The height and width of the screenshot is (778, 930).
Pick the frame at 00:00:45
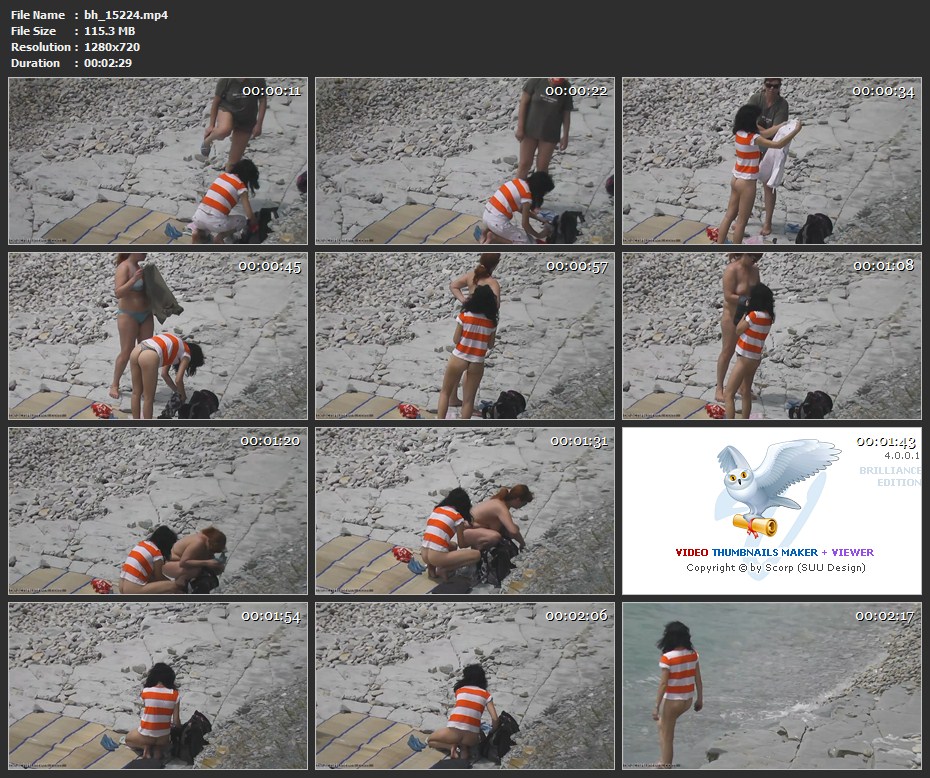[158, 335]
